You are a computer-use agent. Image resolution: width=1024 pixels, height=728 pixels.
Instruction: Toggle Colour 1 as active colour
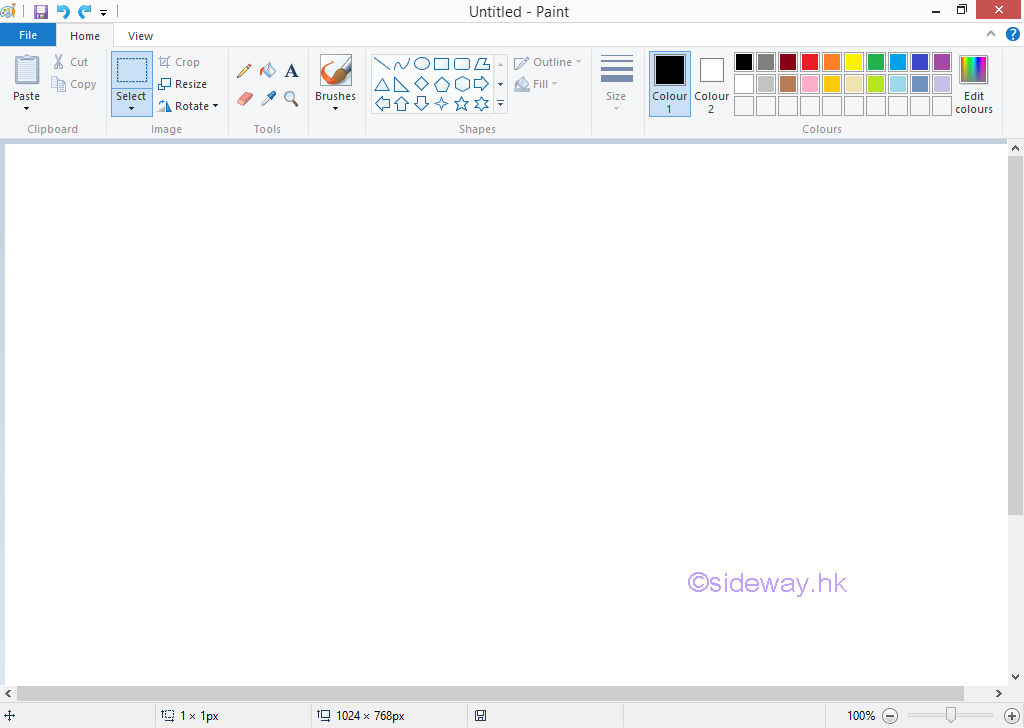click(669, 83)
